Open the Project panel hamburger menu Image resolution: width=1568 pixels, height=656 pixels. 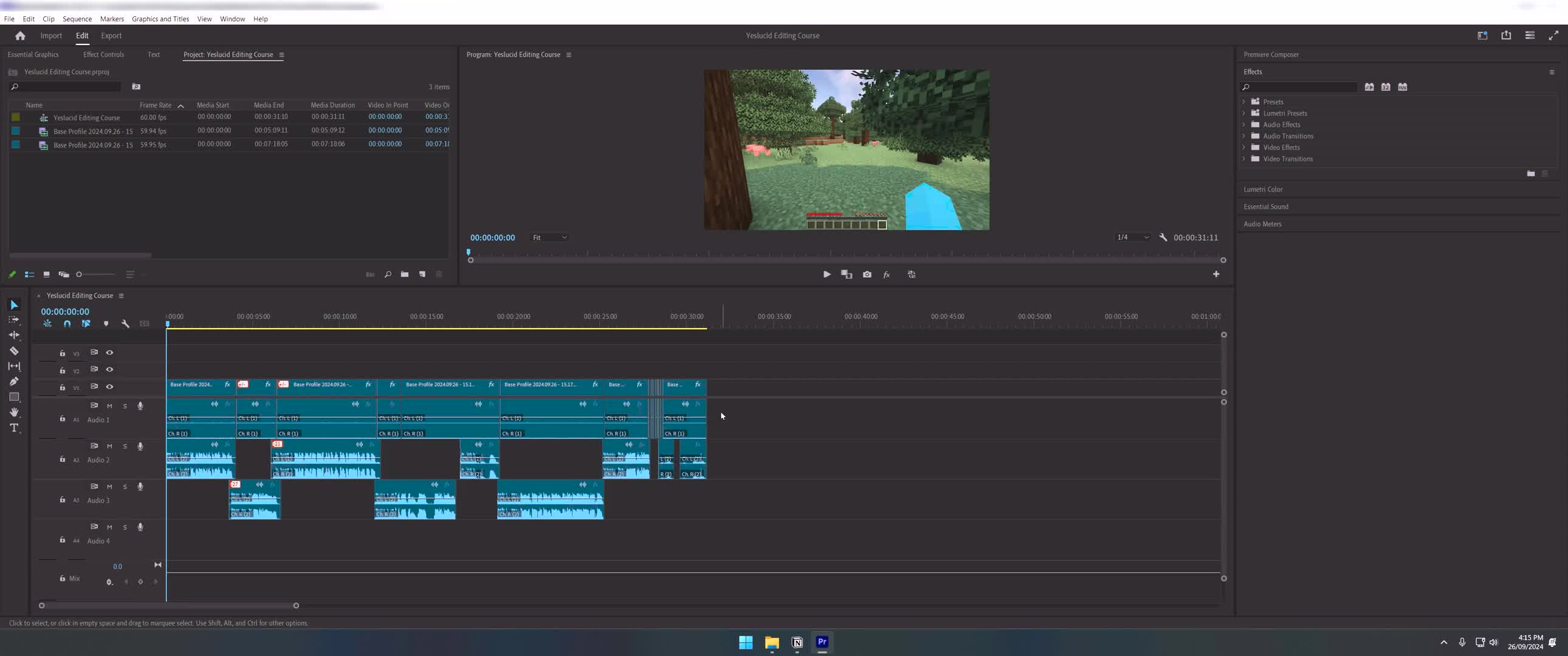281,55
